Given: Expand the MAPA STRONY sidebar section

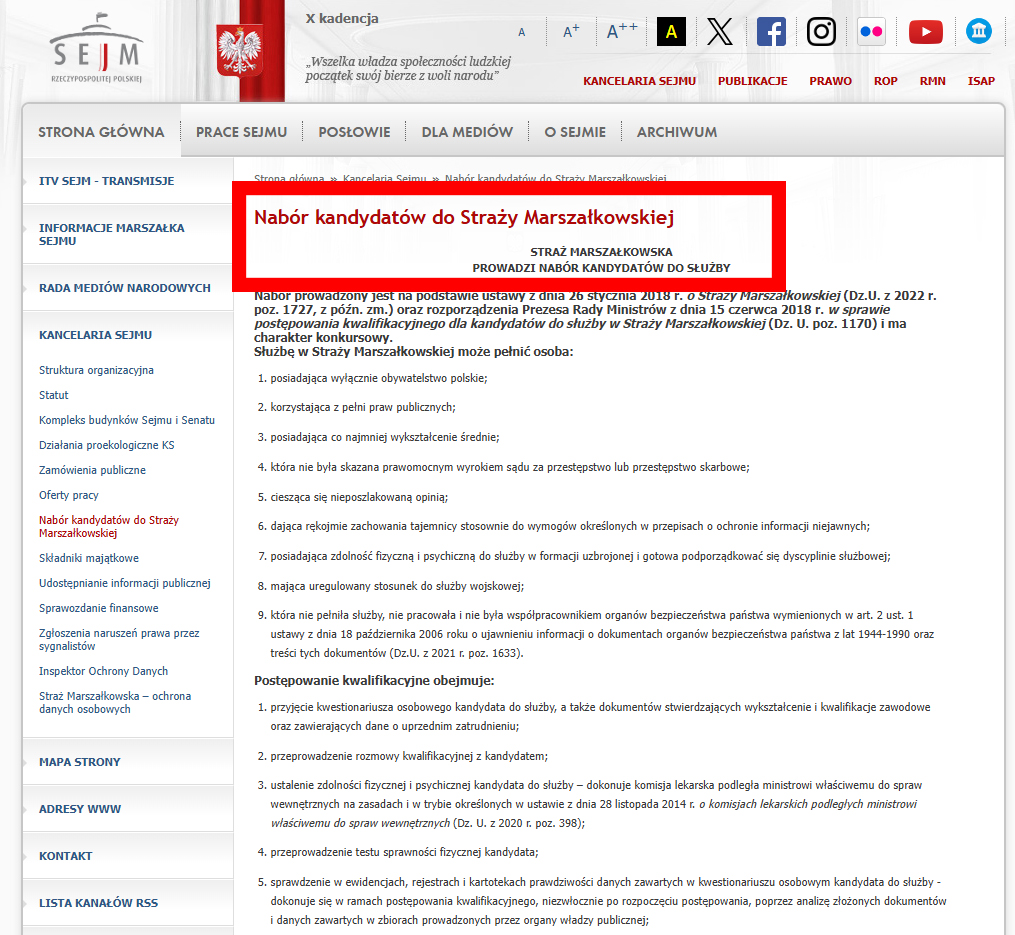Looking at the screenshot, I should coord(79,761).
